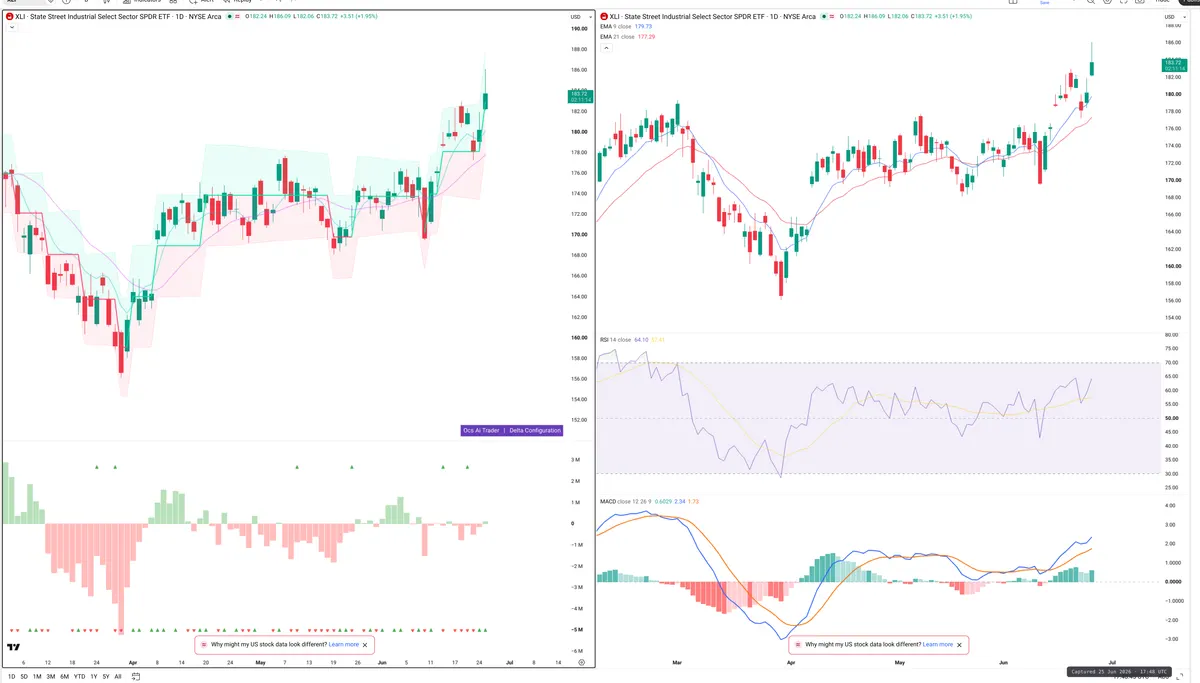The height and width of the screenshot is (683, 1200).
Task: Click the green market status dot on right chart
Action: [x=826, y=17]
